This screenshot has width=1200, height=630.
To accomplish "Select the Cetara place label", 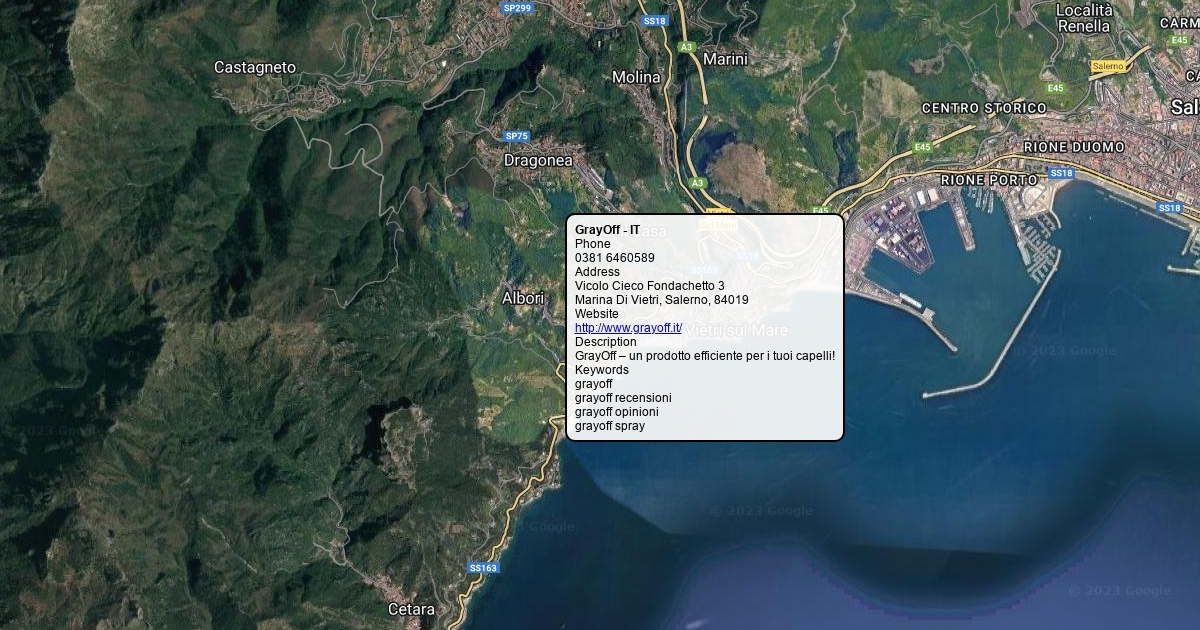I will [411, 609].
